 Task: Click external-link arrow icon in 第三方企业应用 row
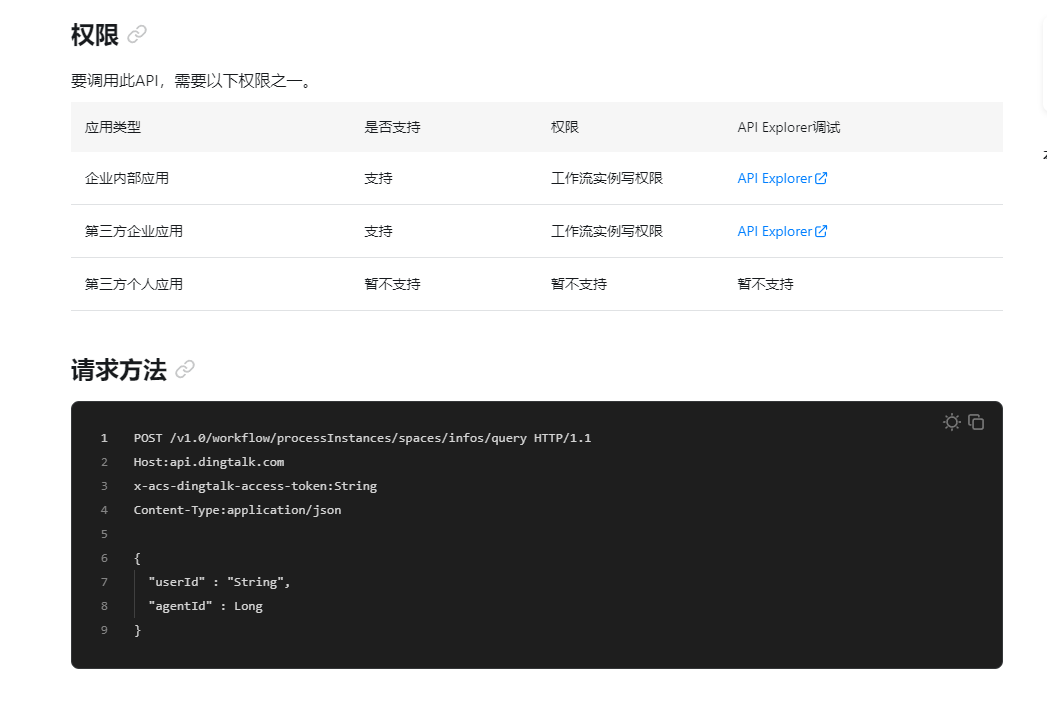click(x=821, y=231)
